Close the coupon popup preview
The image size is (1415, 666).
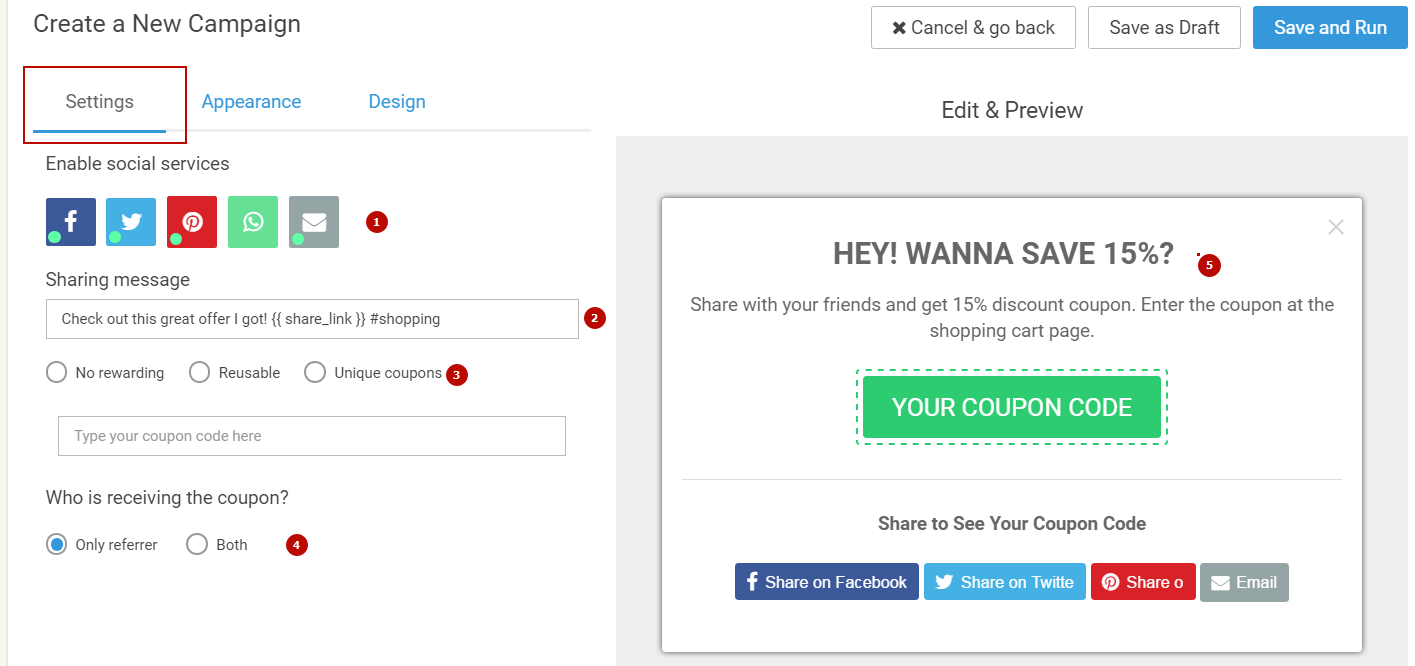tap(1336, 227)
